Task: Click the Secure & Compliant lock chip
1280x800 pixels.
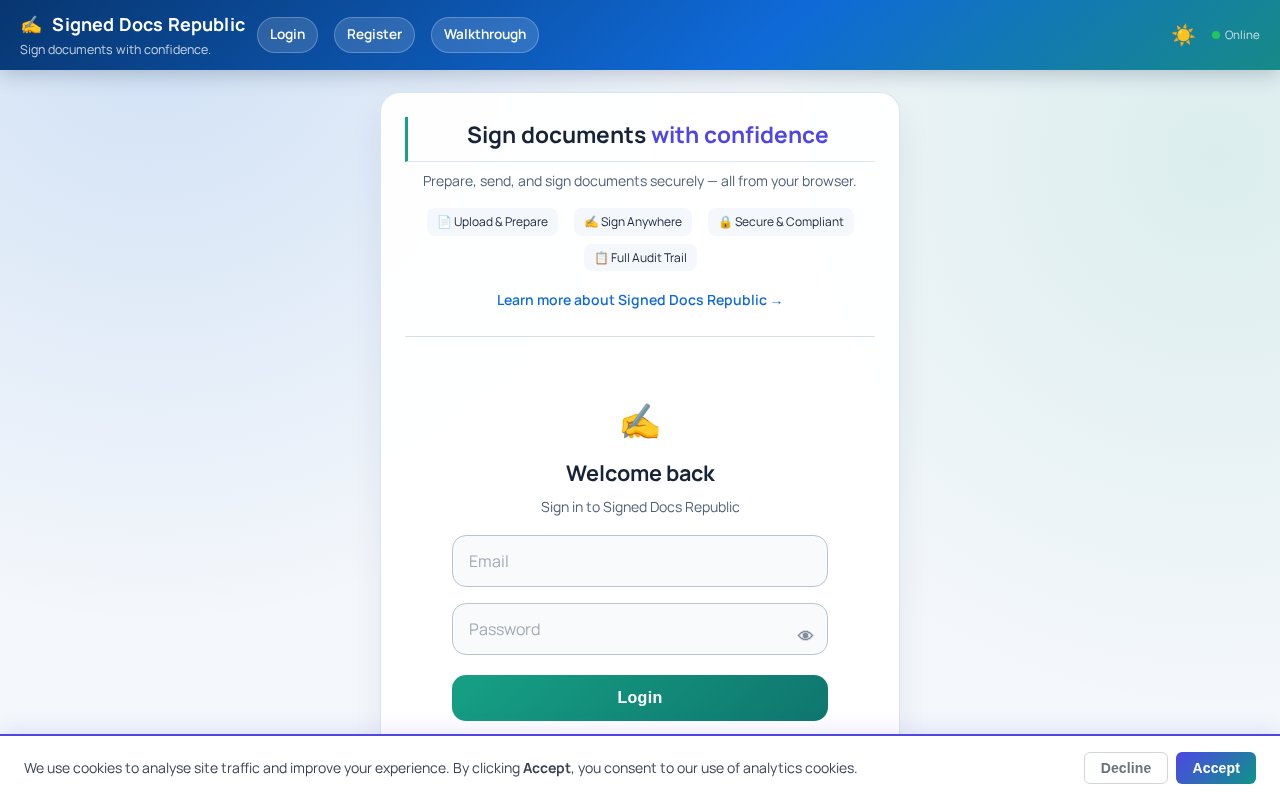Action: pos(781,222)
